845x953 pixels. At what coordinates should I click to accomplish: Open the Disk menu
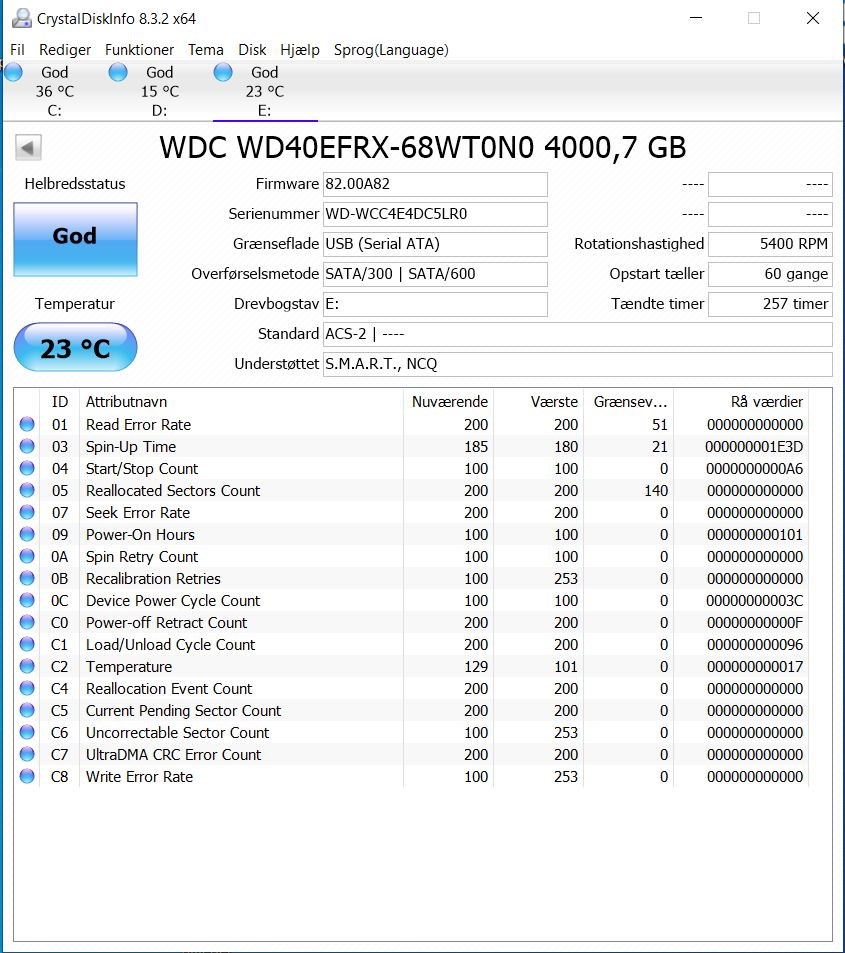click(252, 50)
